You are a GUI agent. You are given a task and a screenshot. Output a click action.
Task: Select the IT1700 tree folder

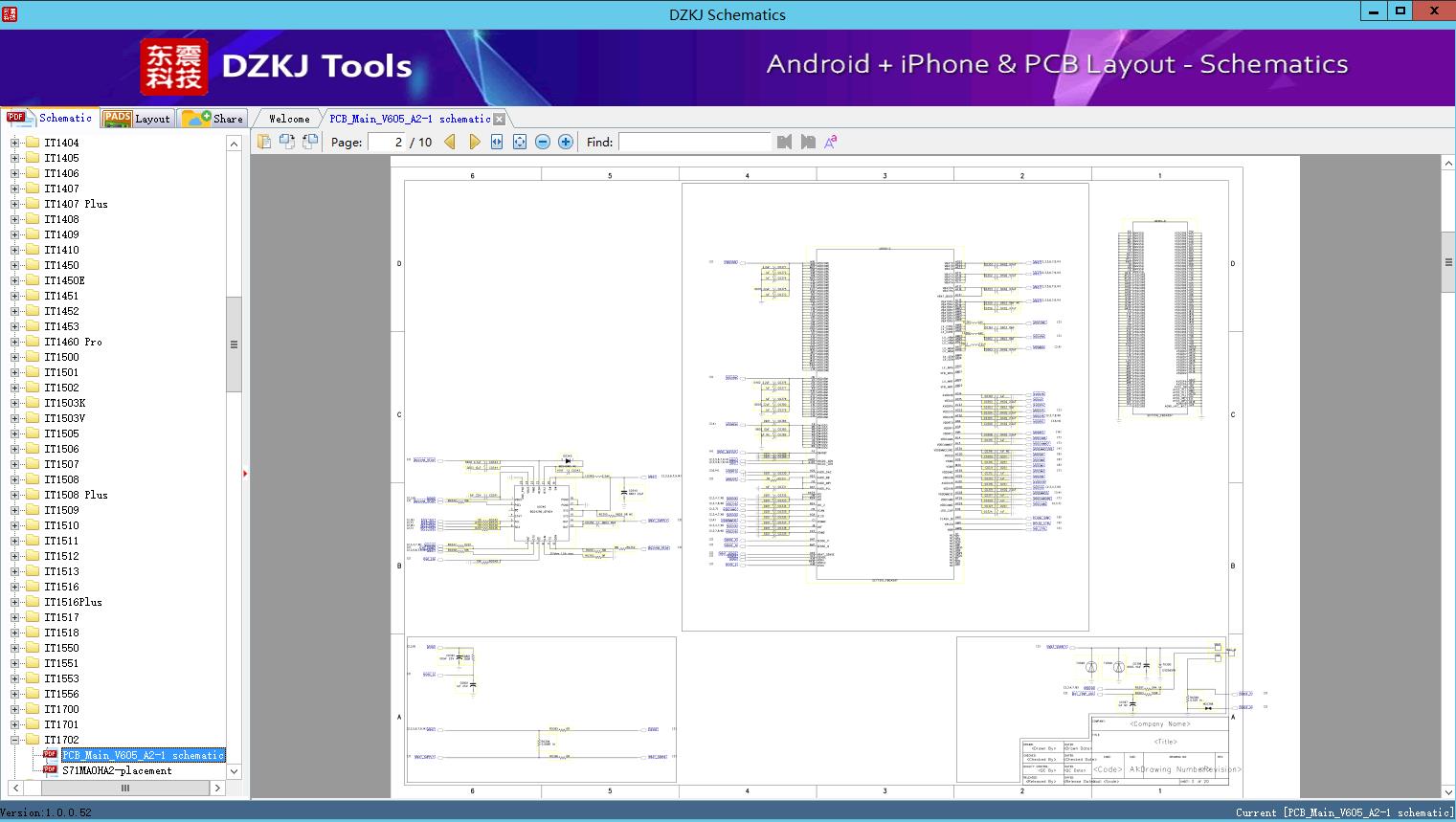[61, 709]
